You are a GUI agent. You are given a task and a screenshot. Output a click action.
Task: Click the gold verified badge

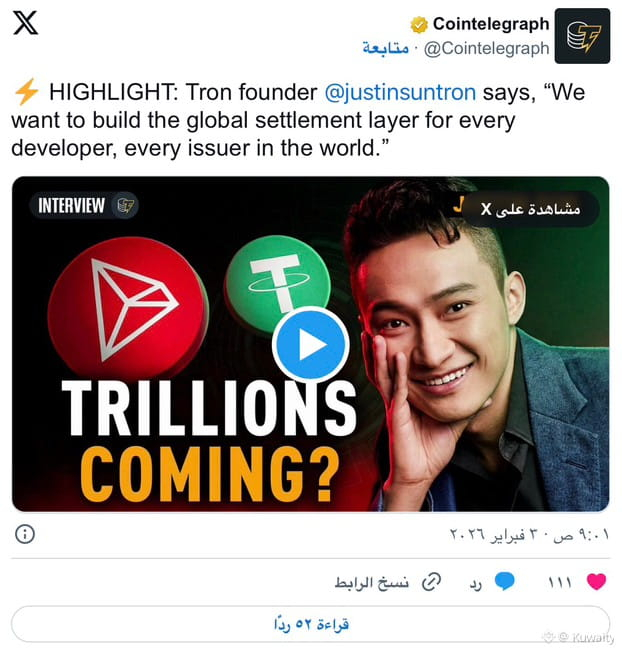coord(419,25)
